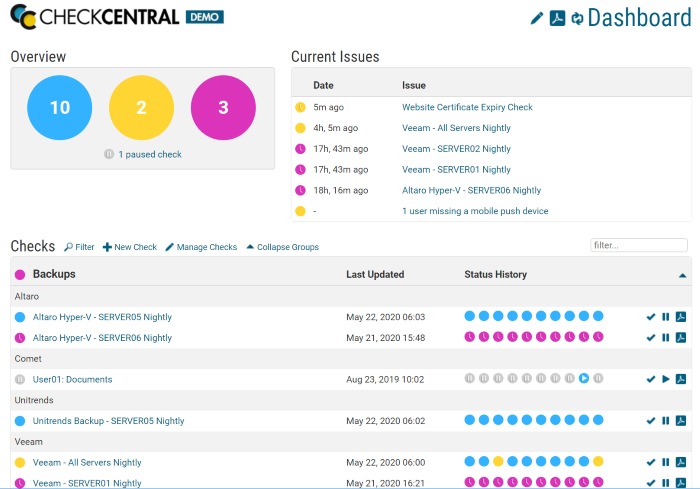Click the Backups group header label

(54, 274)
